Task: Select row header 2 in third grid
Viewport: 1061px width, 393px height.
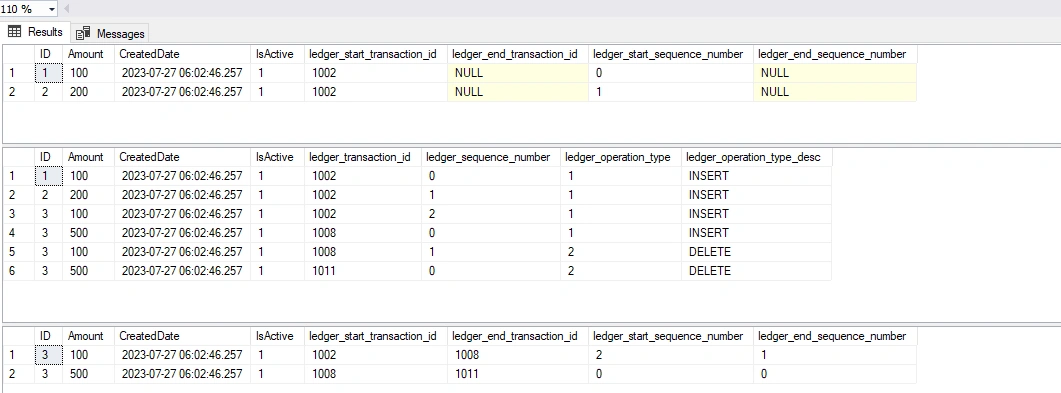Action: point(18,373)
